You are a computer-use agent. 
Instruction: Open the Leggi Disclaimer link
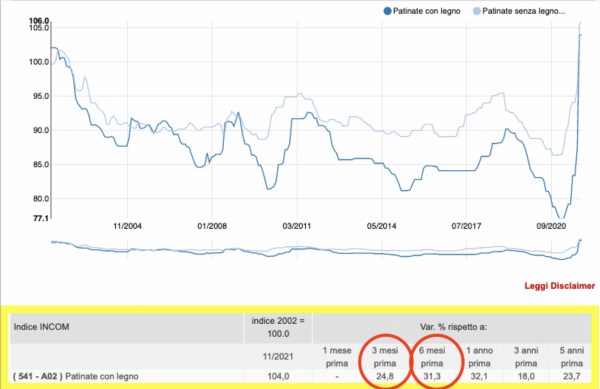559,286
